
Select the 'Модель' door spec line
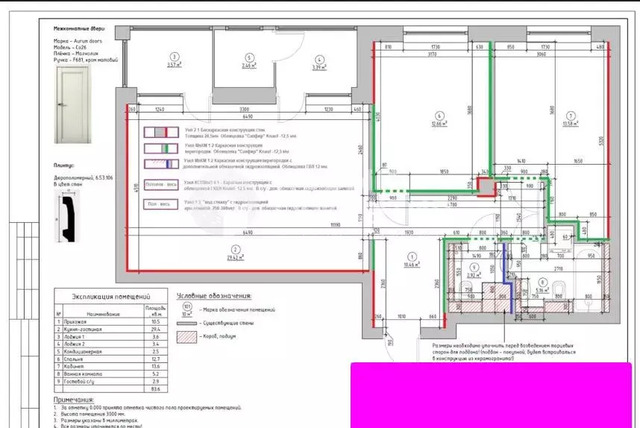point(70,47)
